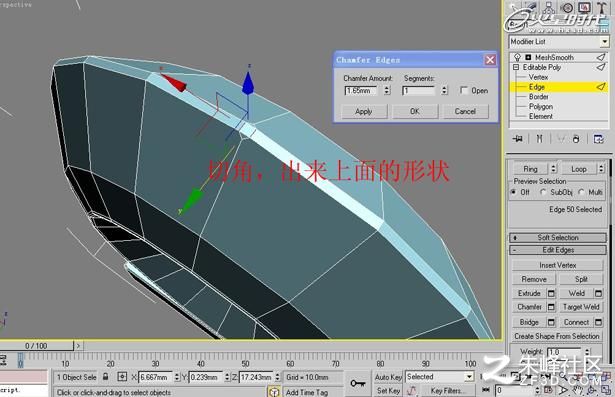
Task: Click the Pin Stack icon below modifier stack
Action: pyautogui.click(x=518, y=138)
